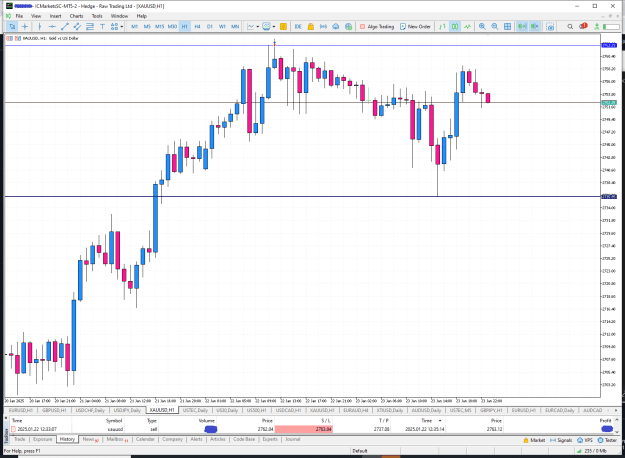Viewport: 625px width, 458px height.
Task: Switch chart to bar chart mode
Action: point(442,27)
